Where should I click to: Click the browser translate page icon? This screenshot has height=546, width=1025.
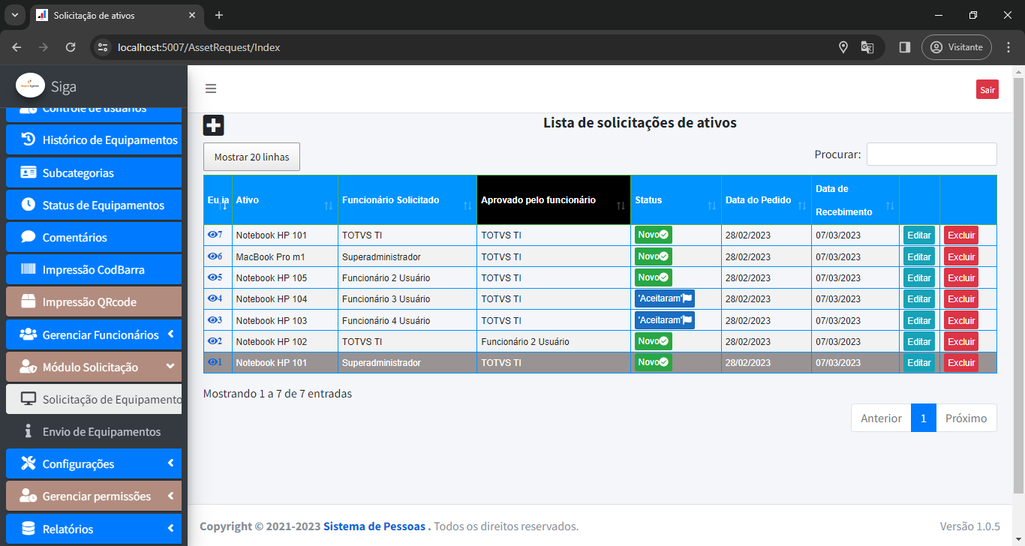[x=867, y=47]
